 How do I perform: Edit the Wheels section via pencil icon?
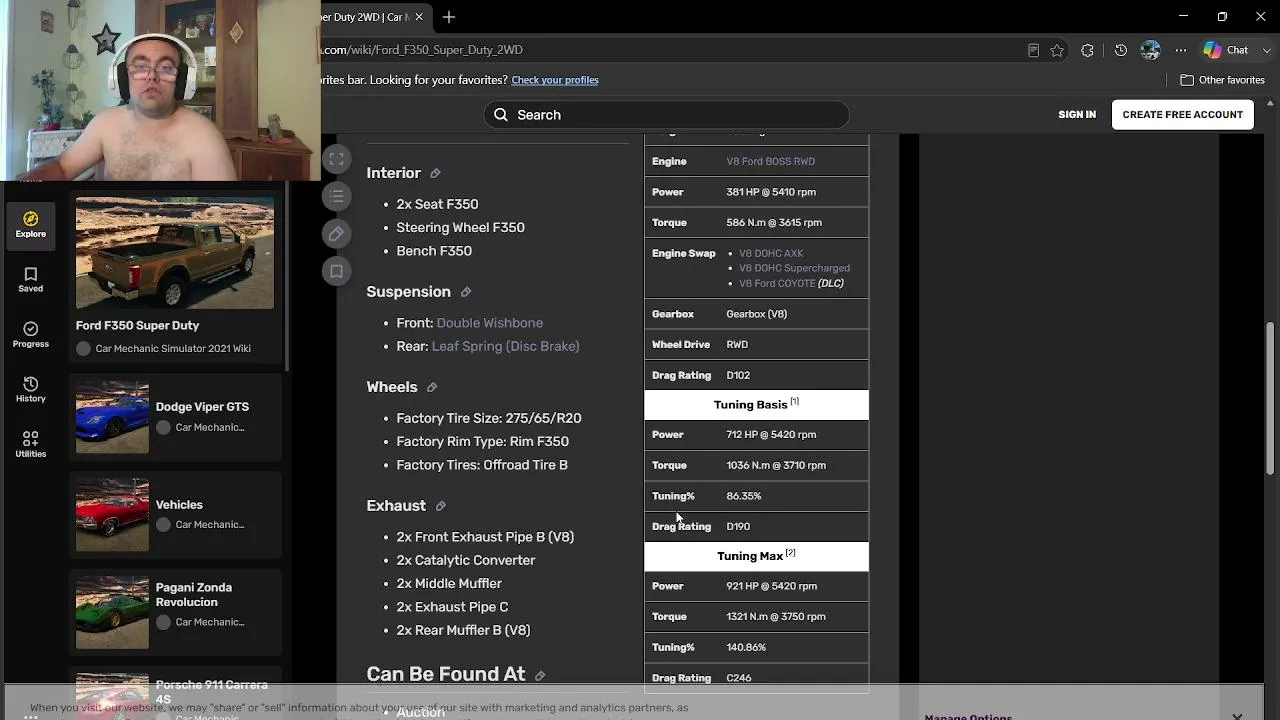(x=432, y=388)
